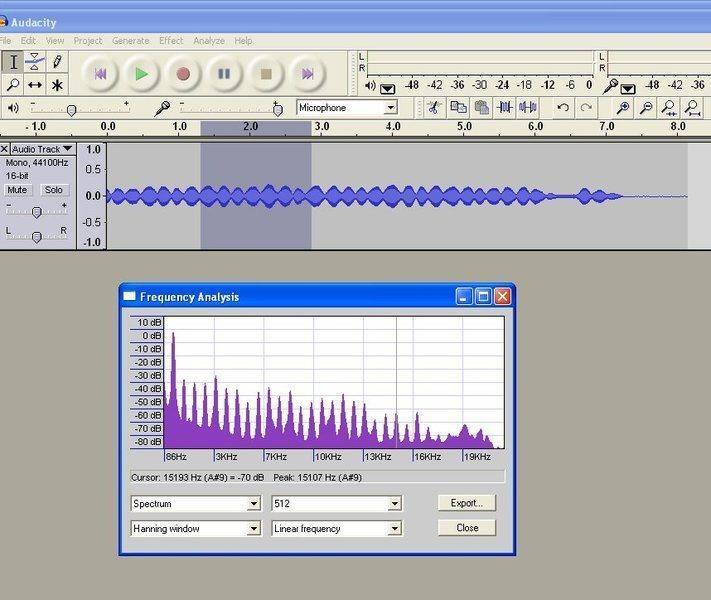Adjust the track gain slider
This screenshot has height=600, width=711.
point(37,212)
